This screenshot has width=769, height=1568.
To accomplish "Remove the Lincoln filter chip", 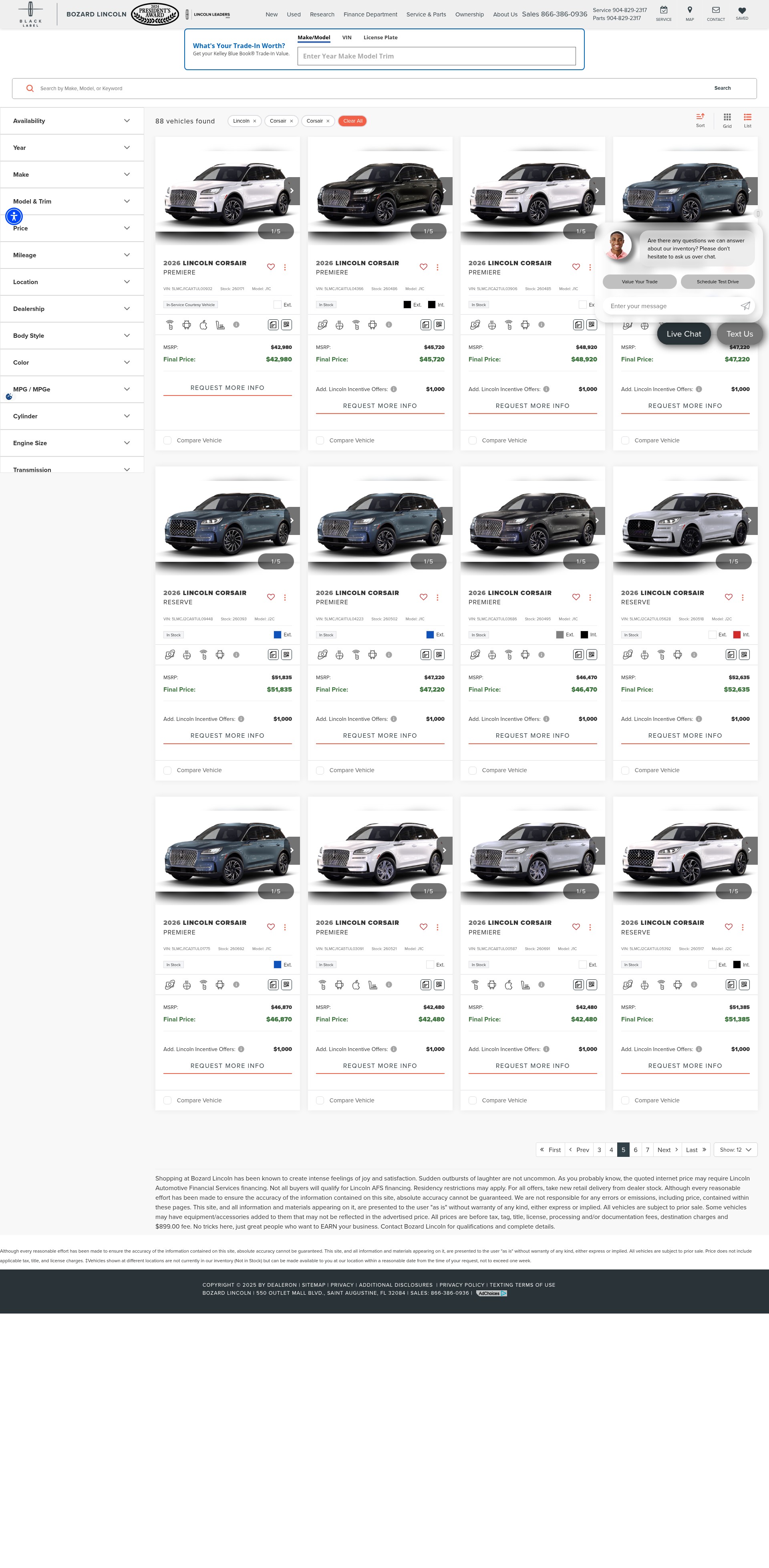I will [x=254, y=121].
